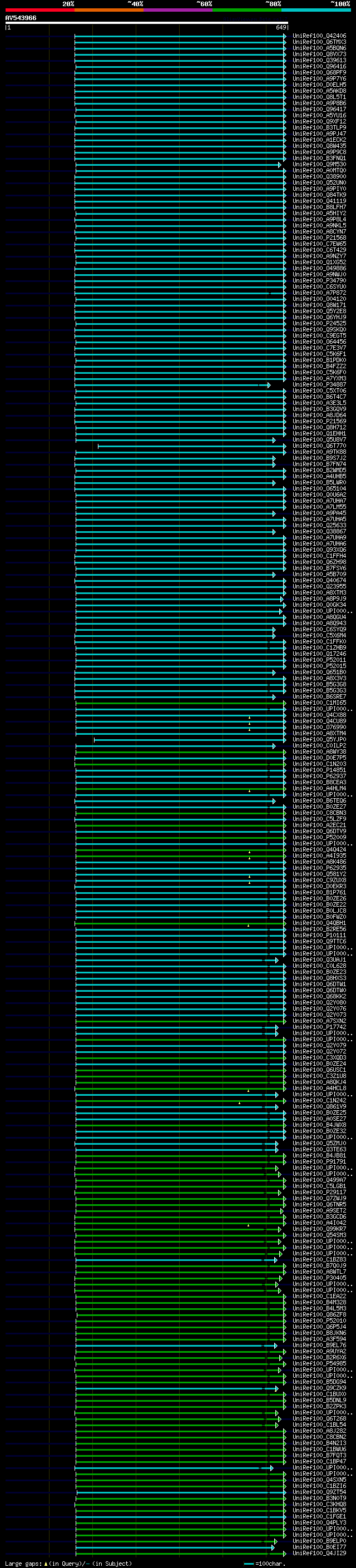Click the alignment bar for UniRef100_Q5YJP0
The height and width of the screenshot is (1568, 356).
[x=190, y=740]
